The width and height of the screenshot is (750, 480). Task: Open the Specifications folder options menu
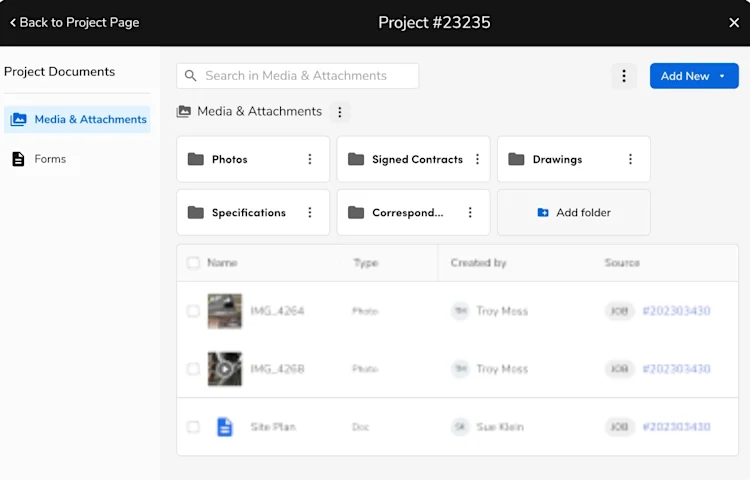point(310,212)
